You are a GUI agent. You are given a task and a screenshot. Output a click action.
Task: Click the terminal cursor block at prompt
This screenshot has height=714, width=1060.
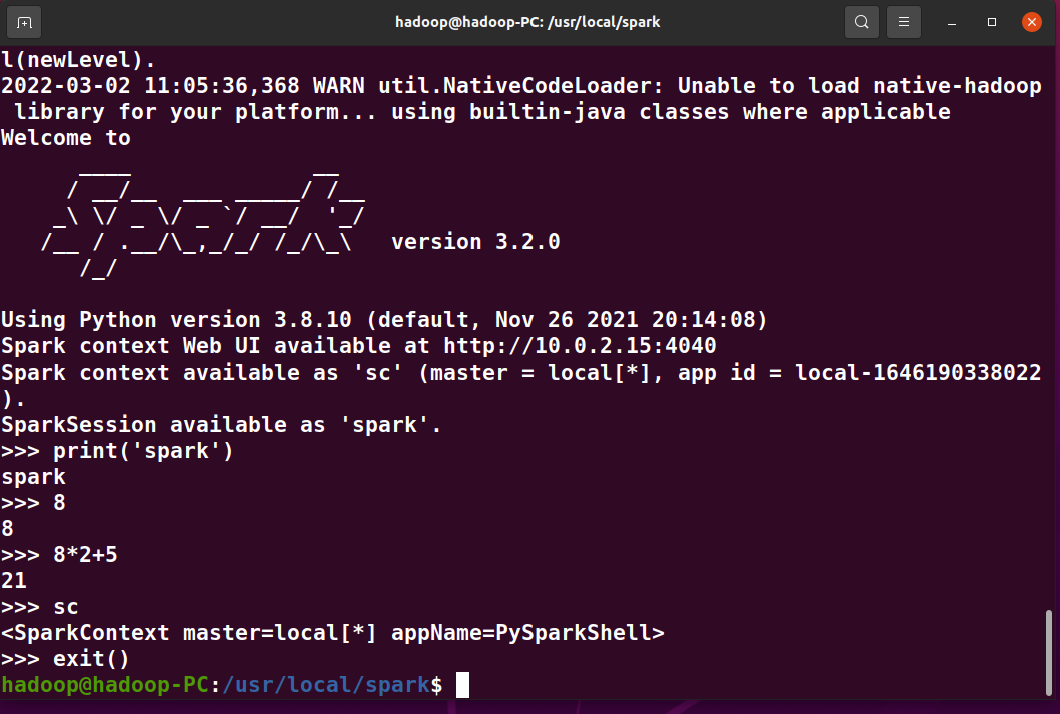tap(462, 685)
